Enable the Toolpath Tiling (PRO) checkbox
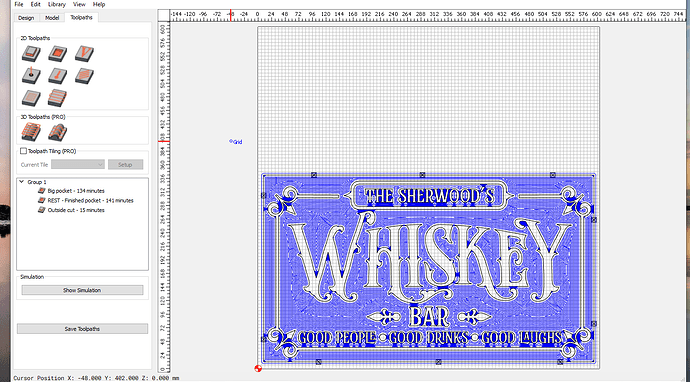Screen dimensions: 690x382 [x=23, y=151]
